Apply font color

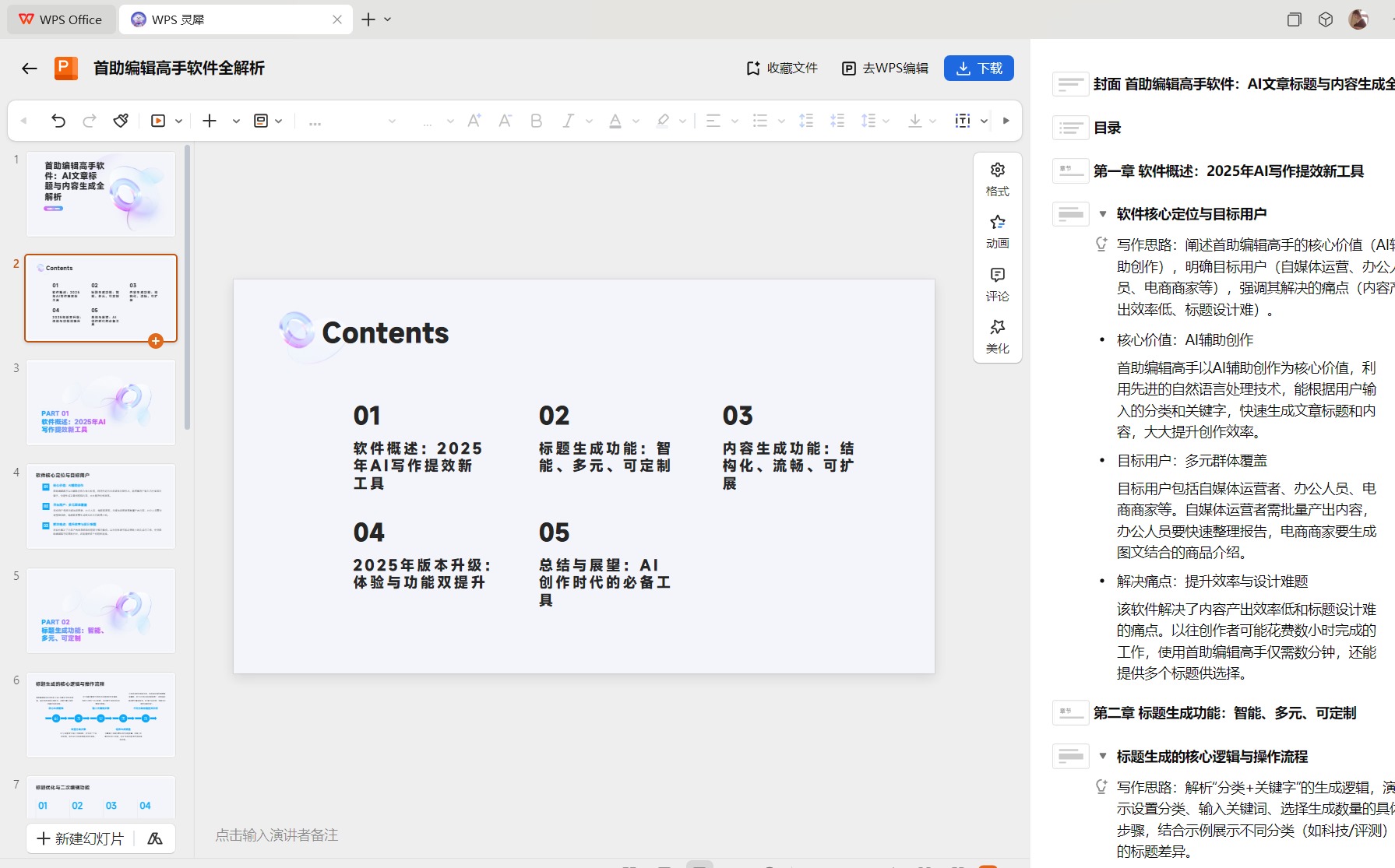(x=615, y=121)
